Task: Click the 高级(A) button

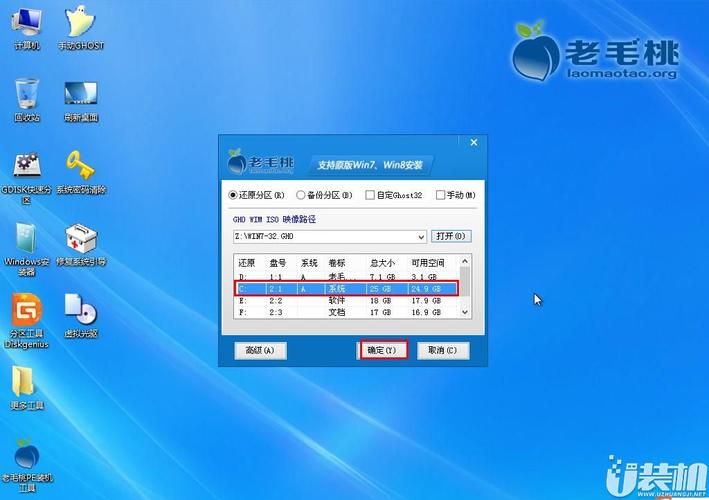Action: click(260, 350)
